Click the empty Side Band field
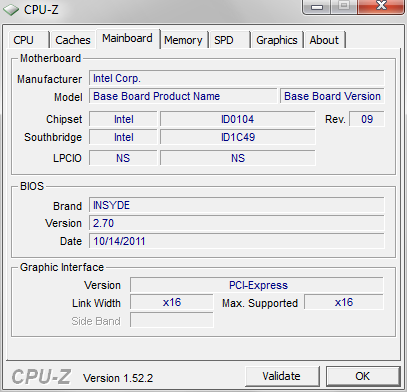This screenshot has height=392, width=407. 172,320
